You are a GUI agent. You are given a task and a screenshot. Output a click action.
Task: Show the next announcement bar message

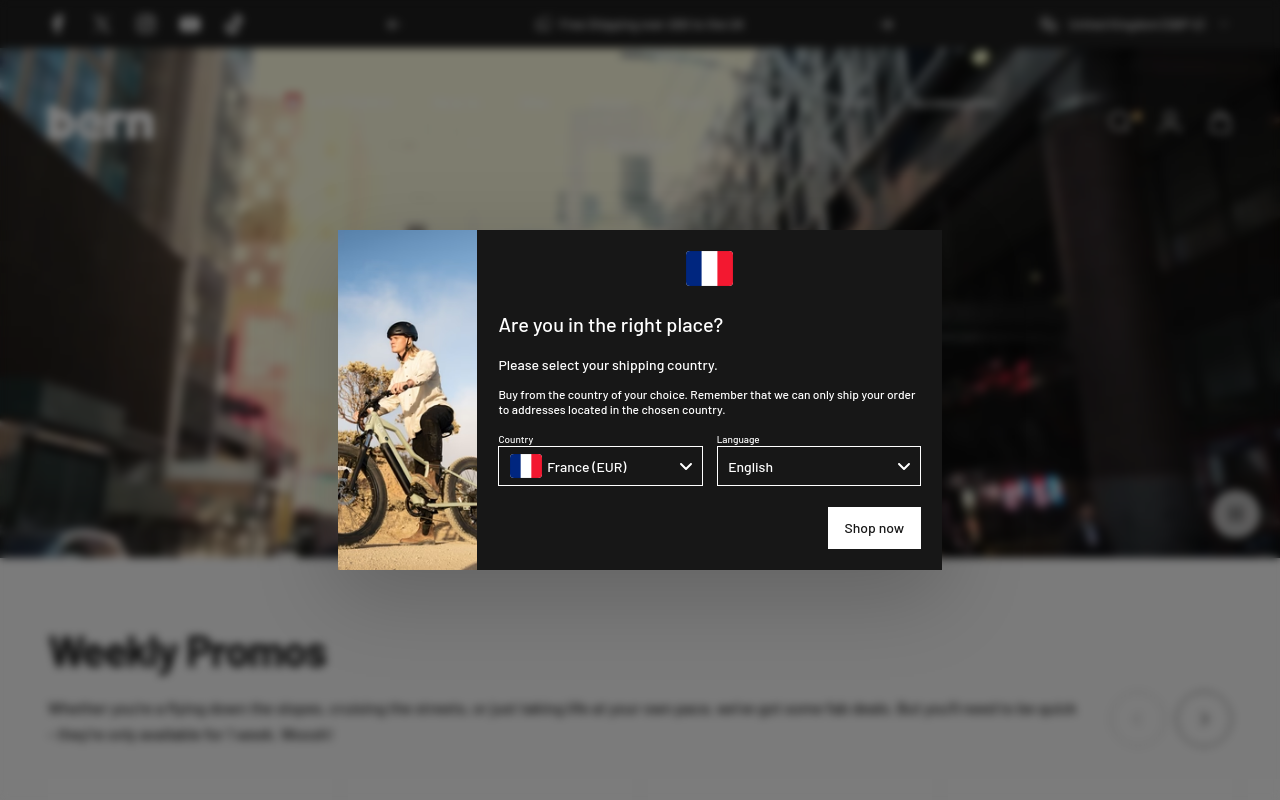click(x=887, y=24)
